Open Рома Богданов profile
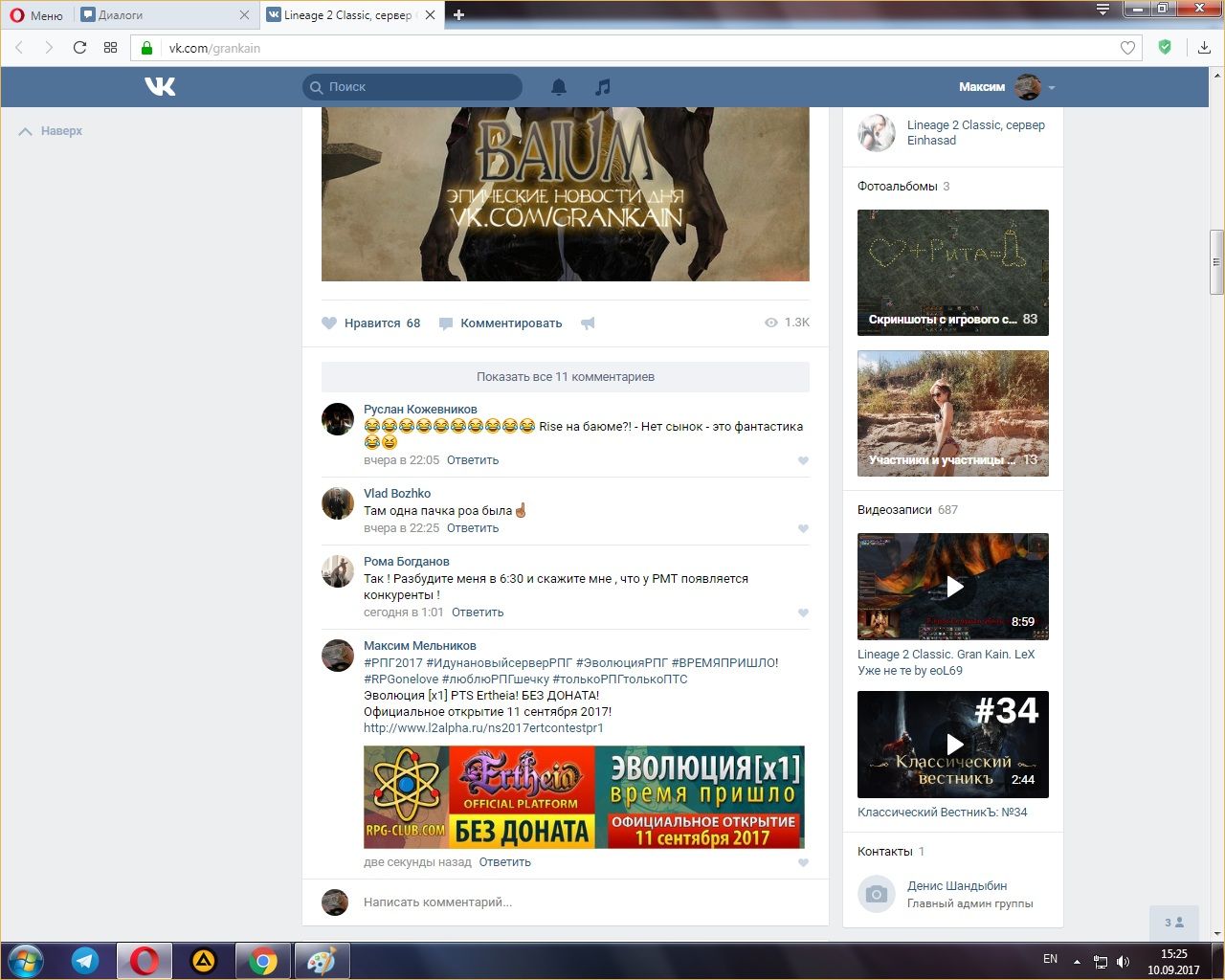The height and width of the screenshot is (980, 1225). click(x=406, y=562)
